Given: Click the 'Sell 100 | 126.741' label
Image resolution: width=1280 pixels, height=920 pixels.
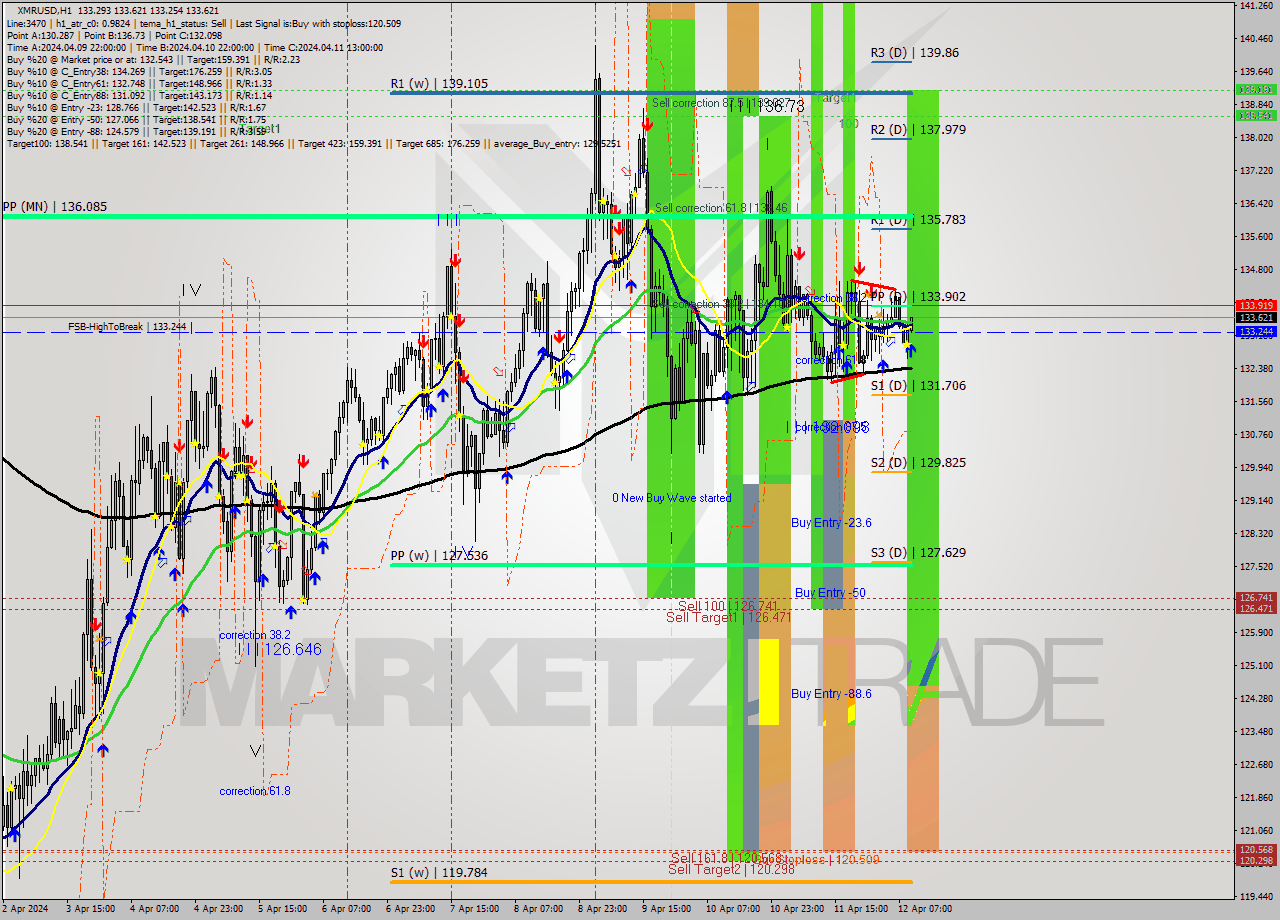Looking at the screenshot, I should 728,606.
